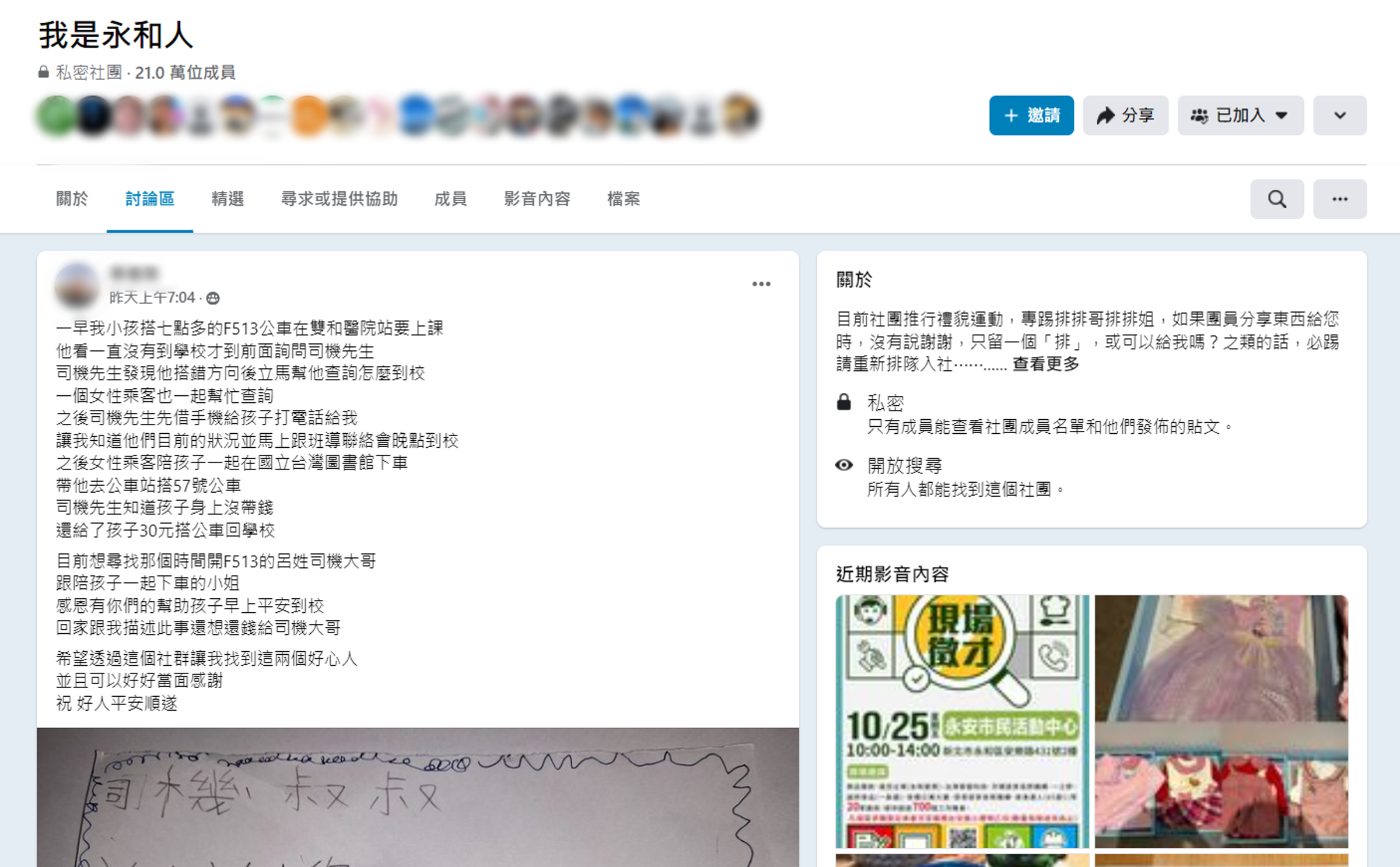Click the 開放搜尋 heading text
Screen dimensions: 1400x867
[904, 465]
